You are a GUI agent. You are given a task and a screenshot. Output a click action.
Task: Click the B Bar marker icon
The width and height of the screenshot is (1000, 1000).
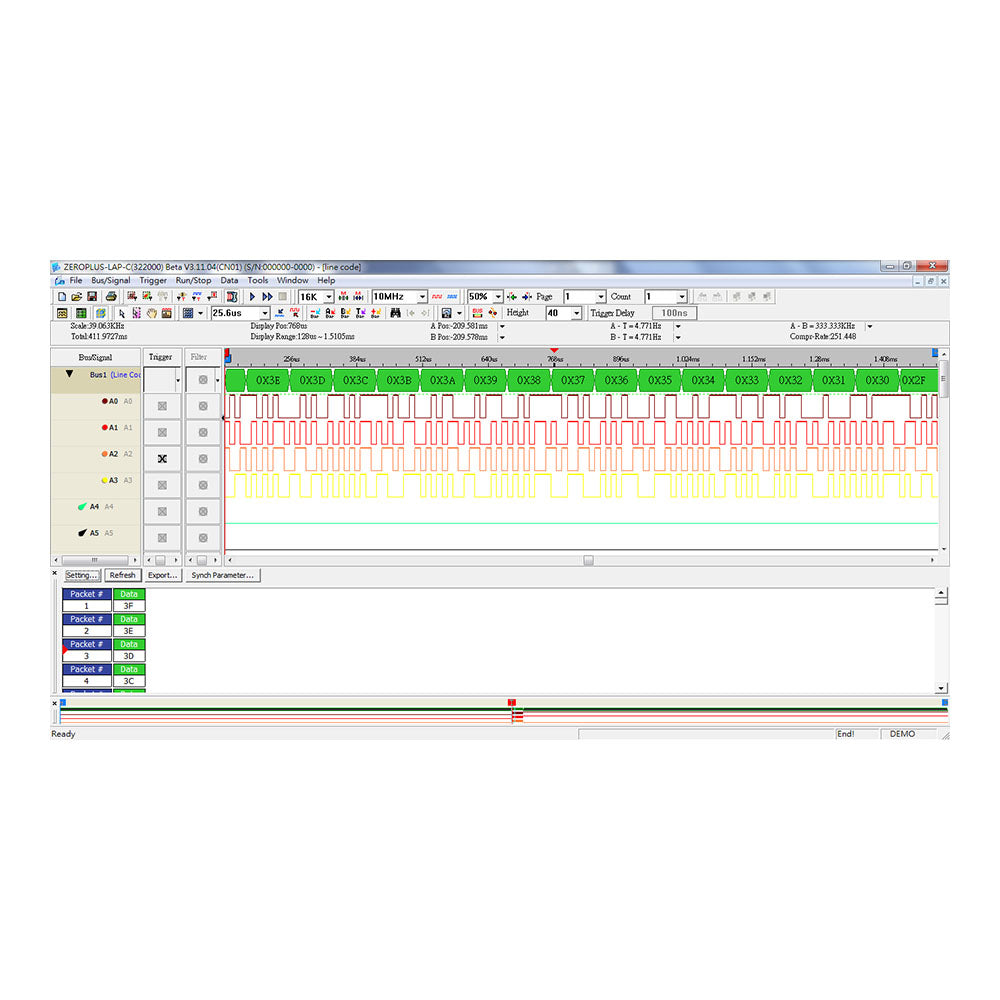click(x=345, y=313)
